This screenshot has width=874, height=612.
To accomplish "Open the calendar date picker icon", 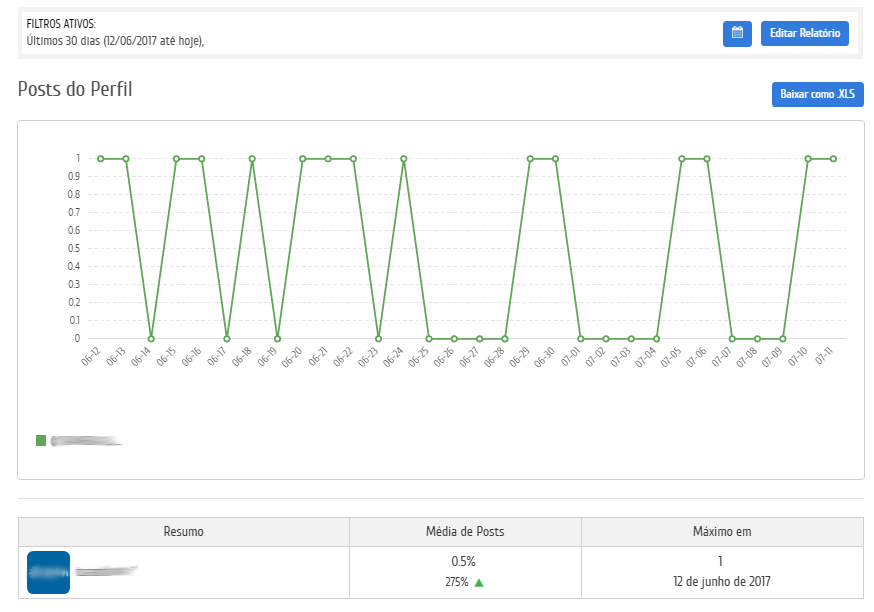I will click(x=737, y=33).
